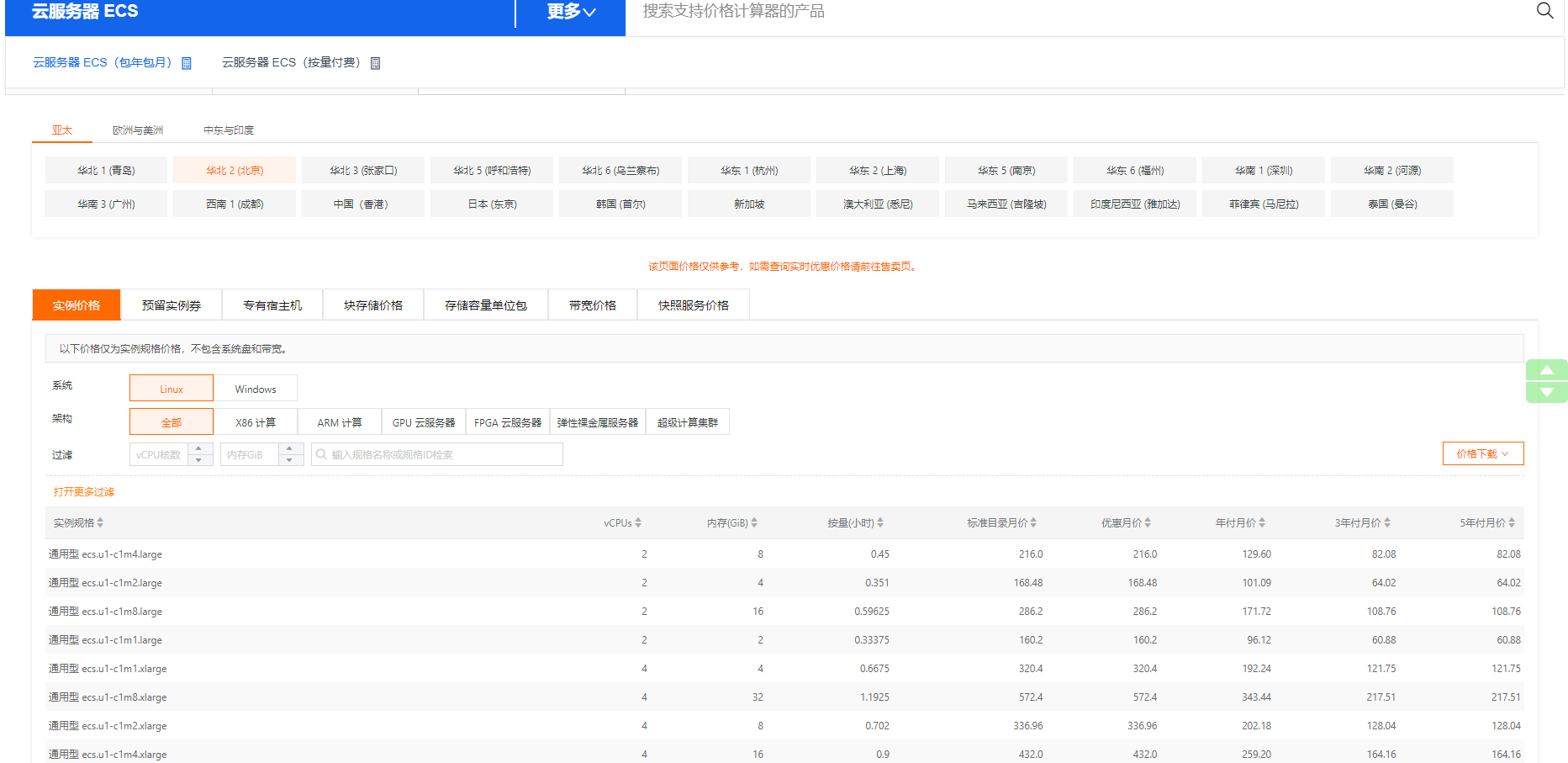Open calculator icon for ECS 按量付费

tap(376, 63)
